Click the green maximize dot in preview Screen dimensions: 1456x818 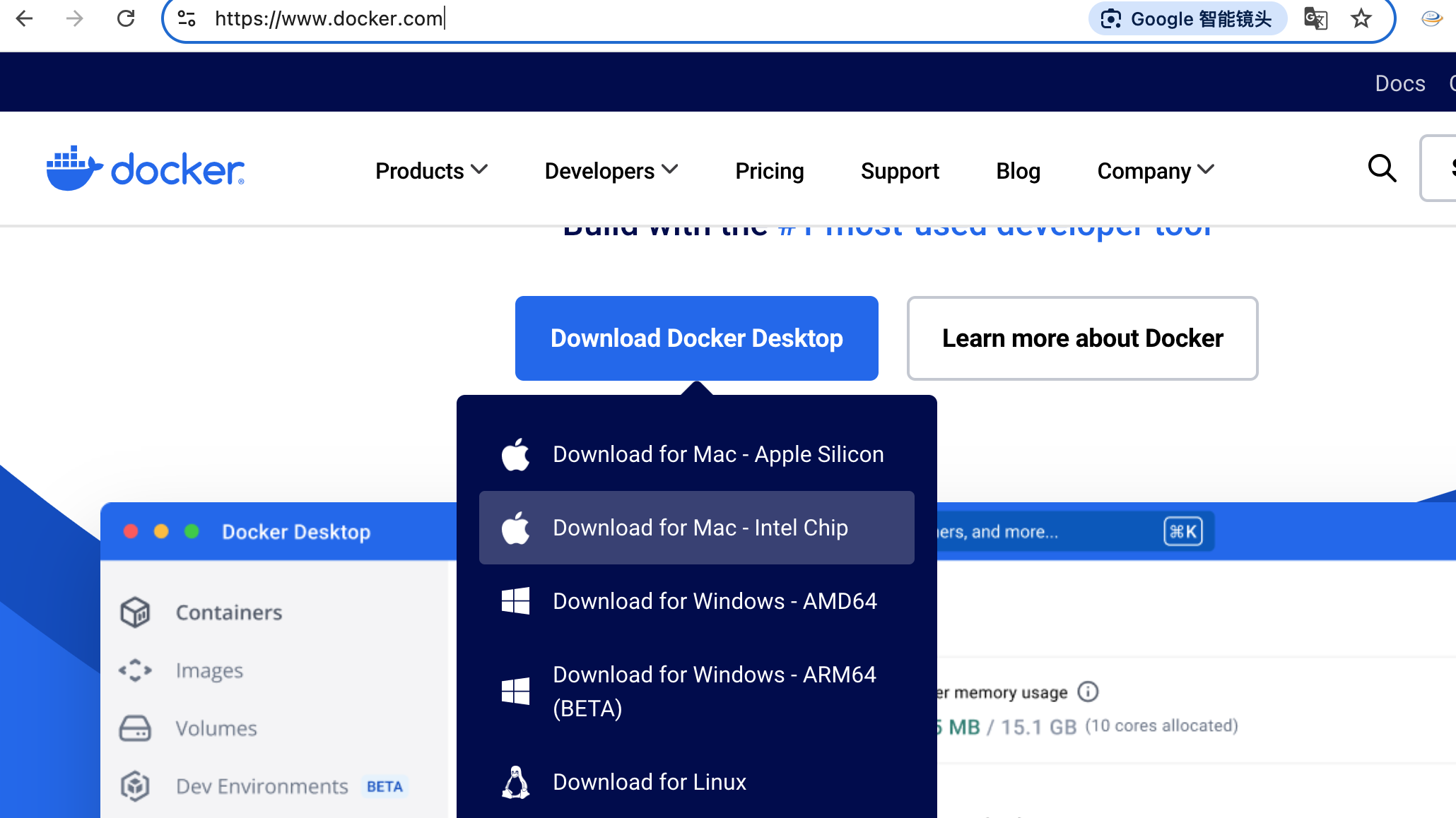pos(192,531)
